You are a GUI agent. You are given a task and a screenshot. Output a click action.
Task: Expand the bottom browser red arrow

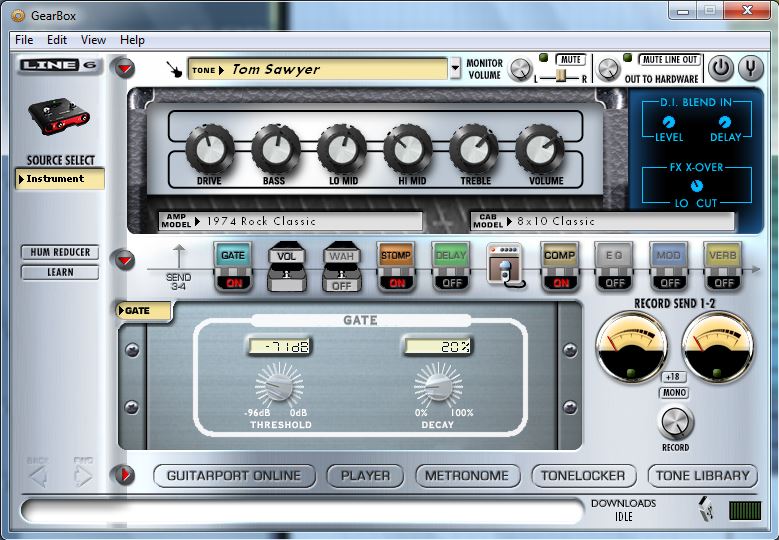tap(125, 475)
